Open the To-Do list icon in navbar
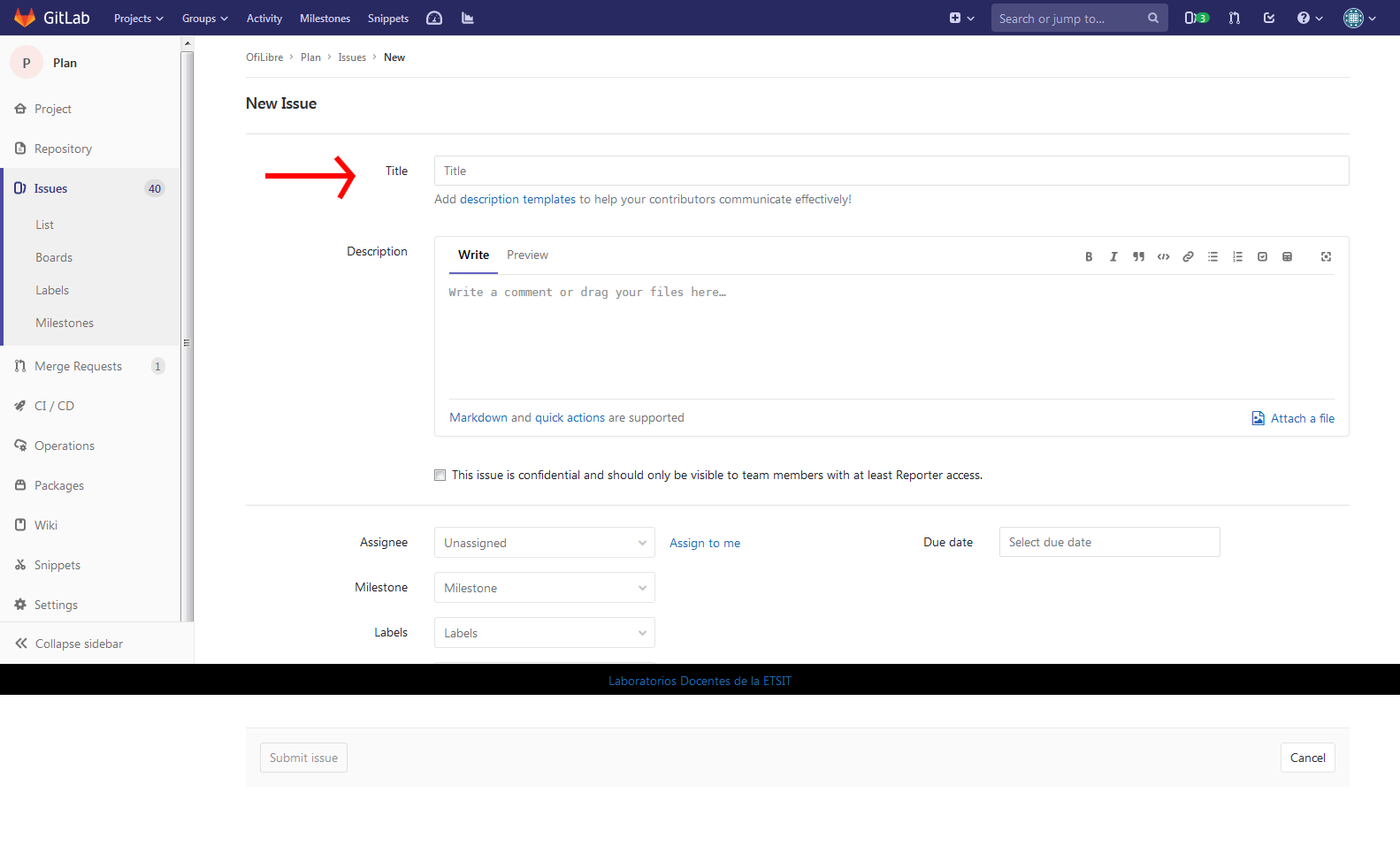 pos(1269,18)
